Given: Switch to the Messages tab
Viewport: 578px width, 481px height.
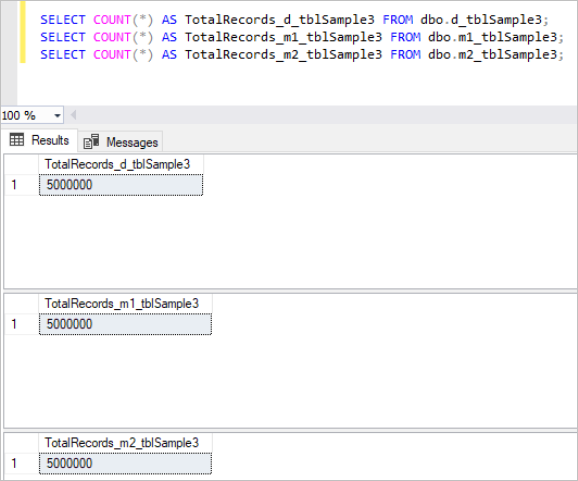Looking at the screenshot, I should point(120,142).
